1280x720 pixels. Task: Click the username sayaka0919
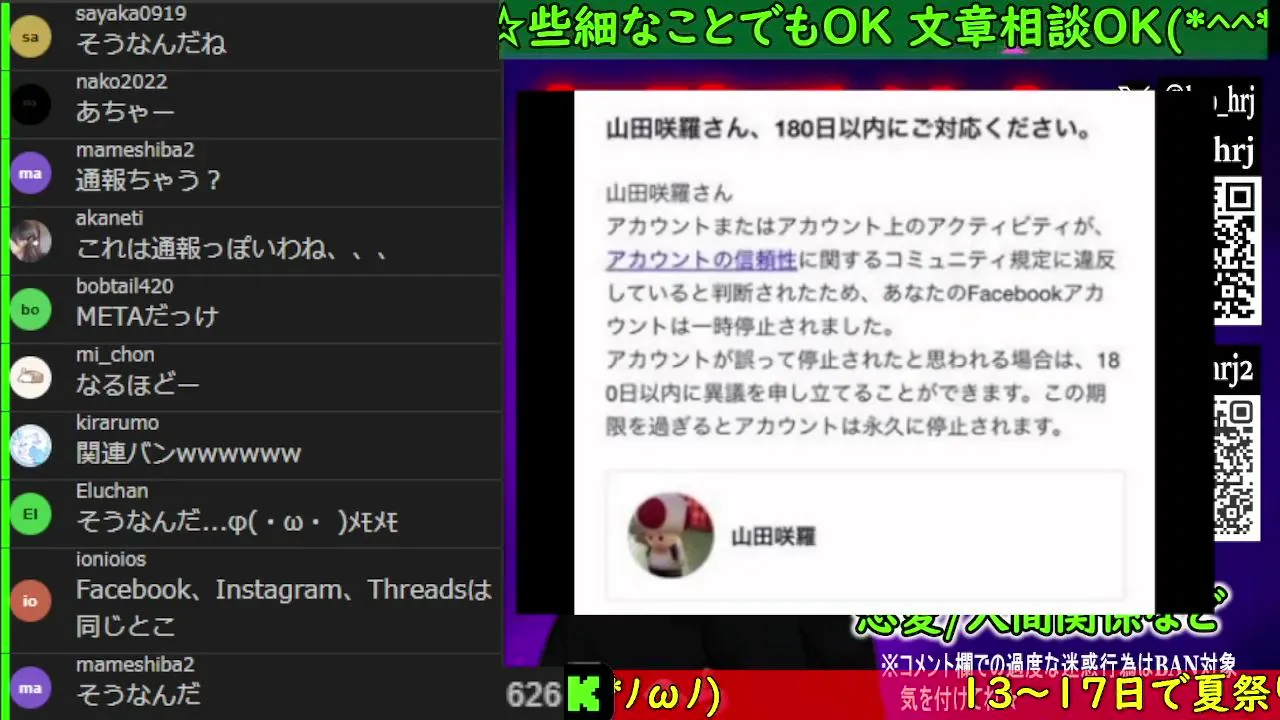point(131,14)
